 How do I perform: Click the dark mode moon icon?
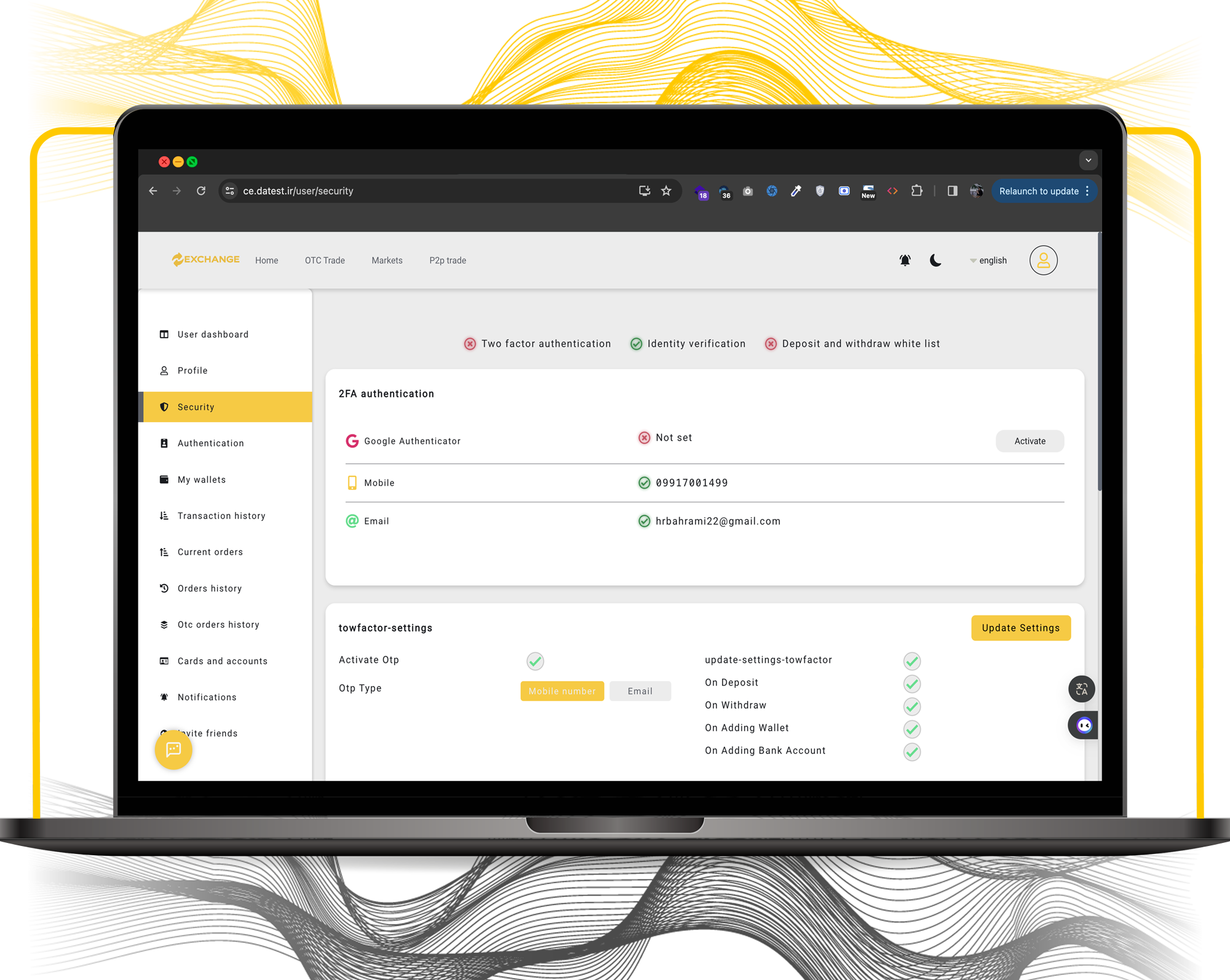point(934,260)
